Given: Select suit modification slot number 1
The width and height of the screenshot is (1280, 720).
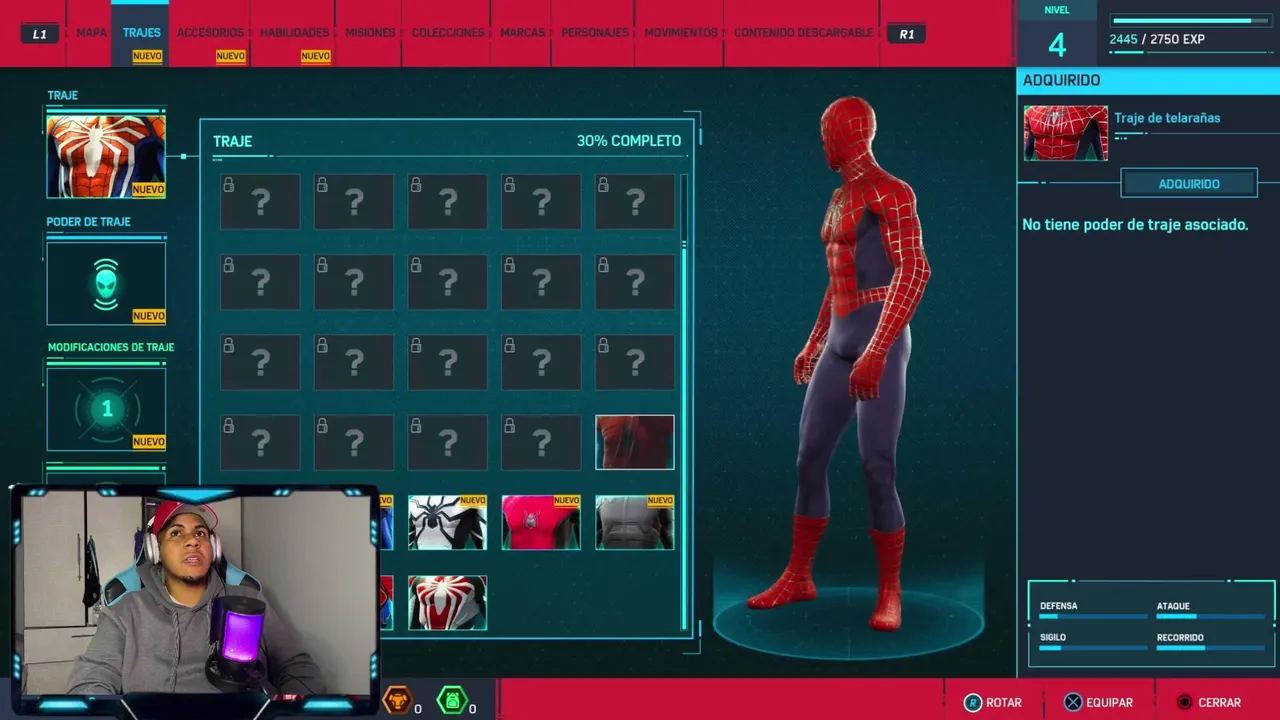Looking at the screenshot, I should [x=106, y=409].
